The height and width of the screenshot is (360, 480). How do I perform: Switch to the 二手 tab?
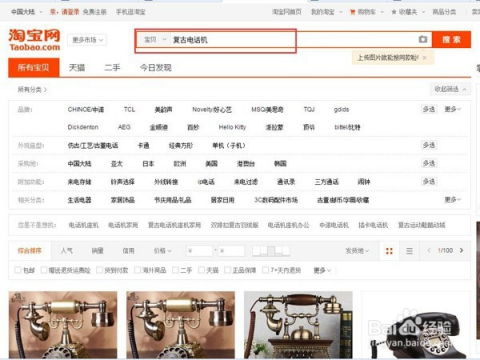[112, 68]
